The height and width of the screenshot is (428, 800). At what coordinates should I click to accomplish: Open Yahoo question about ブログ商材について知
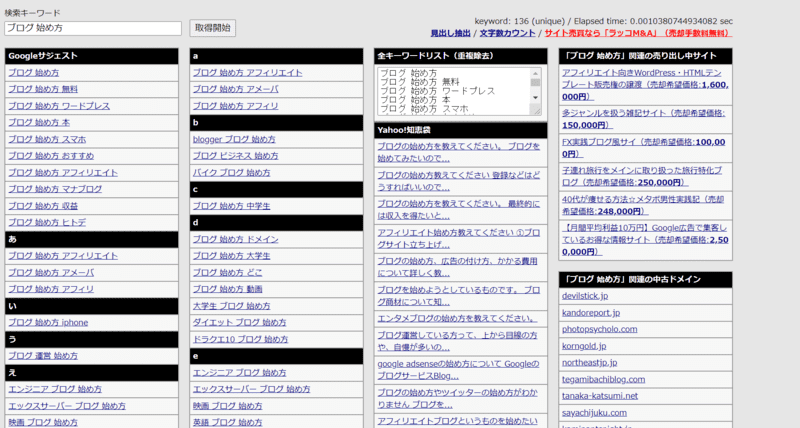459,295
